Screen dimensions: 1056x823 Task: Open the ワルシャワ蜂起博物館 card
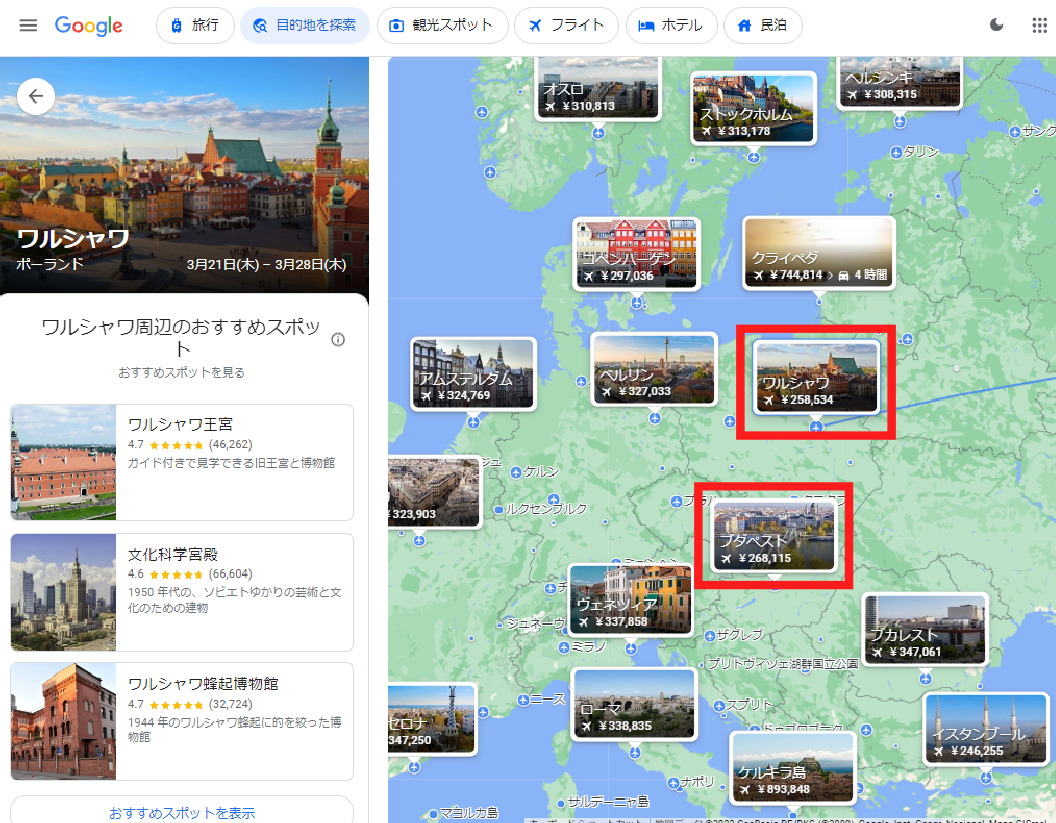tap(182, 721)
